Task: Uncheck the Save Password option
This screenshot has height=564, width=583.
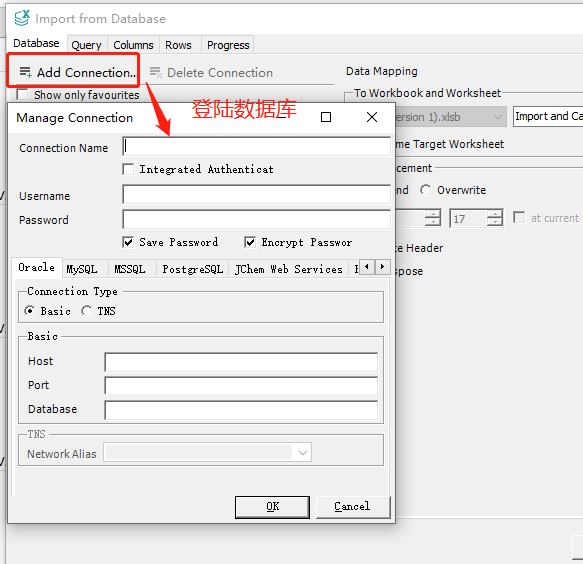Action: point(128,242)
